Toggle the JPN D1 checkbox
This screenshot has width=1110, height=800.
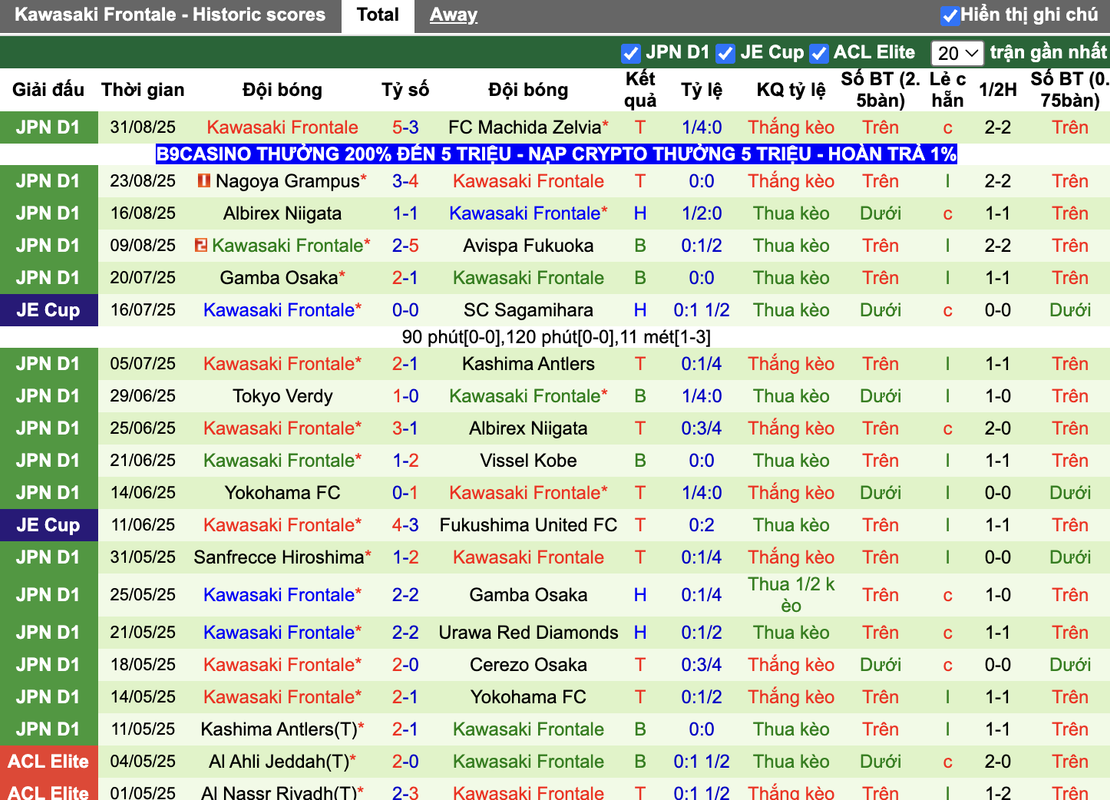(630, 53)
